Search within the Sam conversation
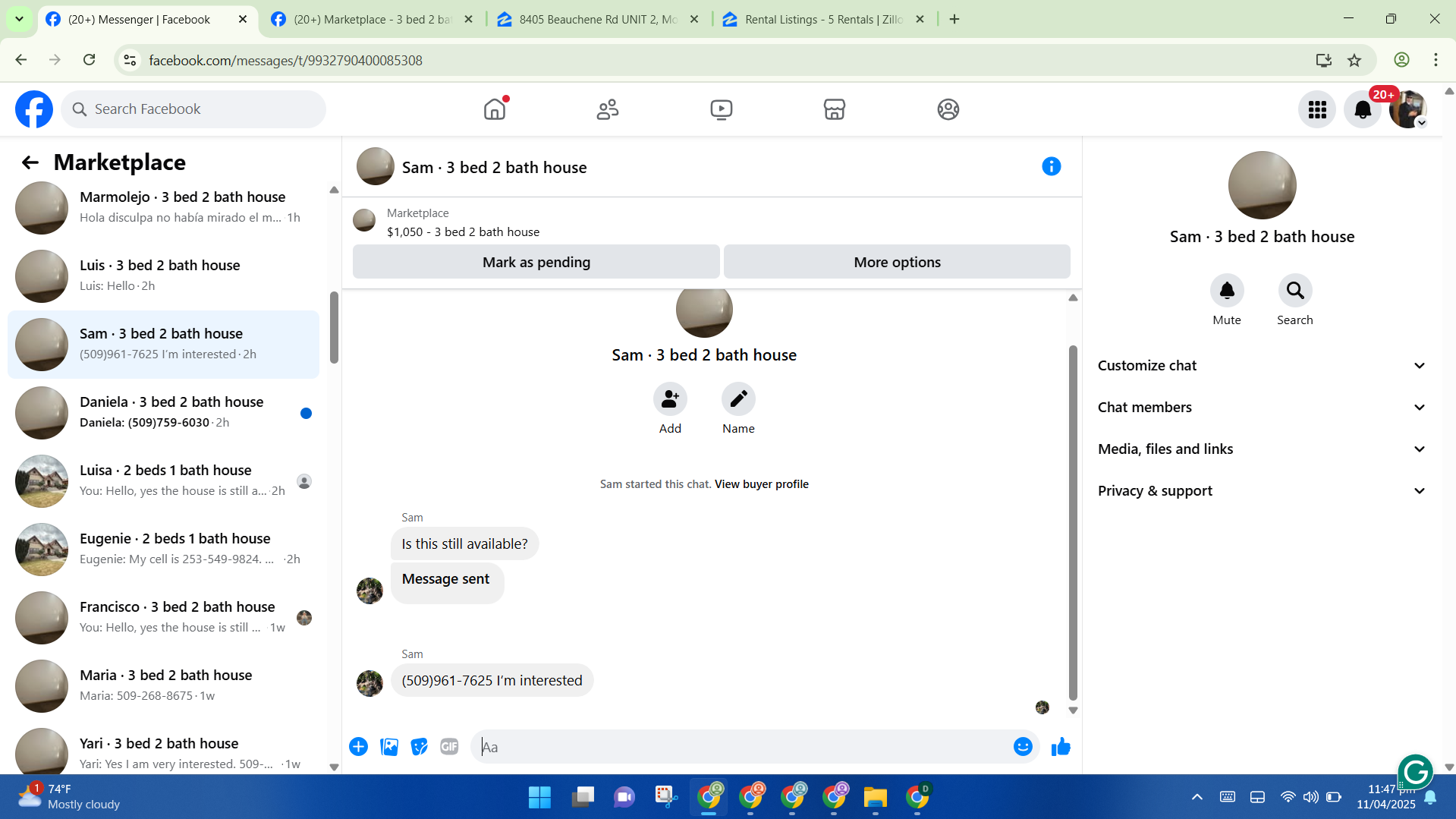Image resolution: width=1456 pixels, height=819 pixels. tap(1295, 291)
